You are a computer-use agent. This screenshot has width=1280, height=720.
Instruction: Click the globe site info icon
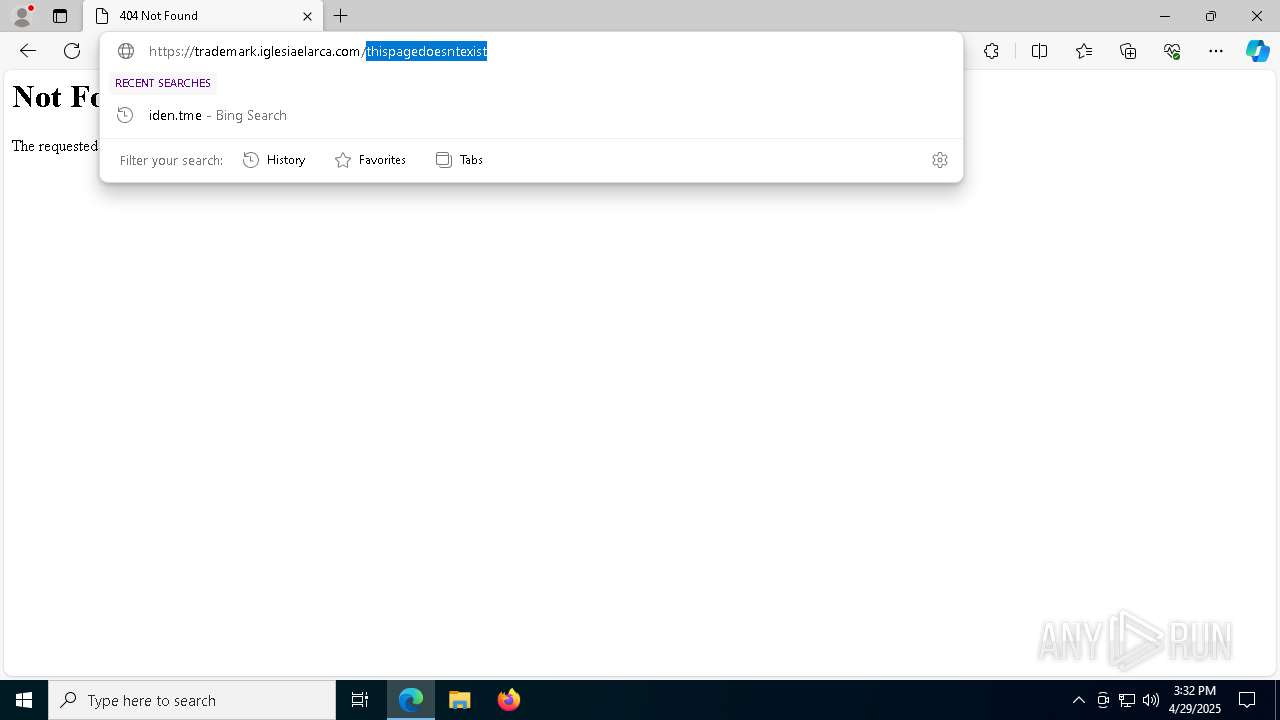[126, 51]
